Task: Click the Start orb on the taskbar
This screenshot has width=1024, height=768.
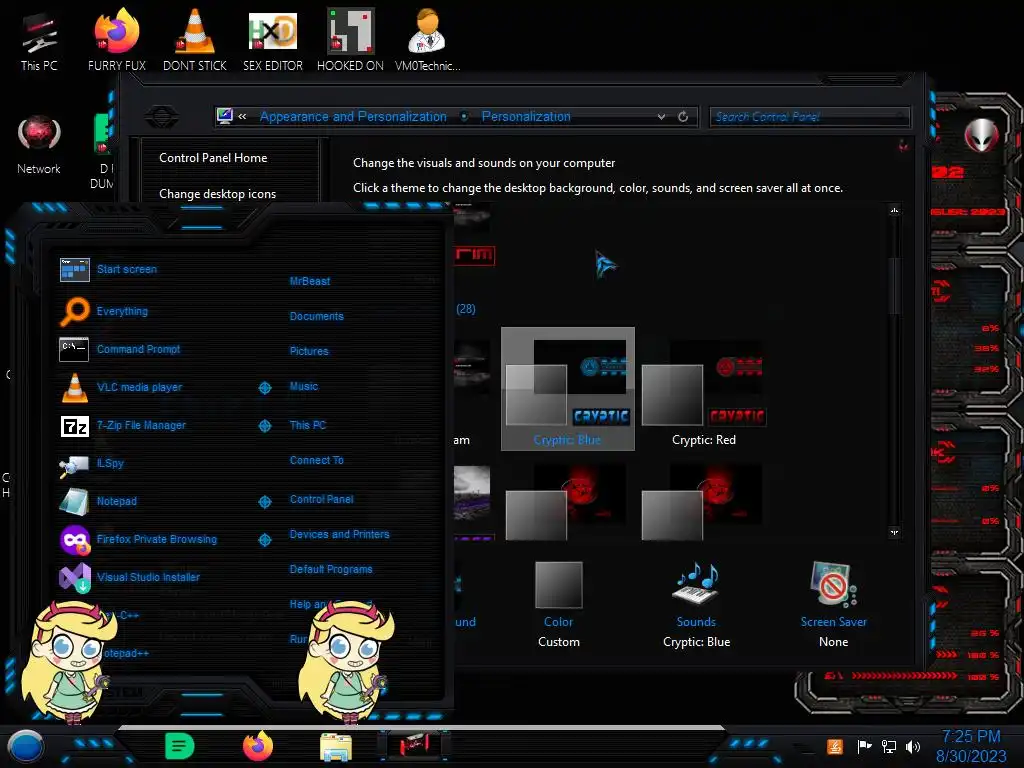Action: tap(26, 746)
